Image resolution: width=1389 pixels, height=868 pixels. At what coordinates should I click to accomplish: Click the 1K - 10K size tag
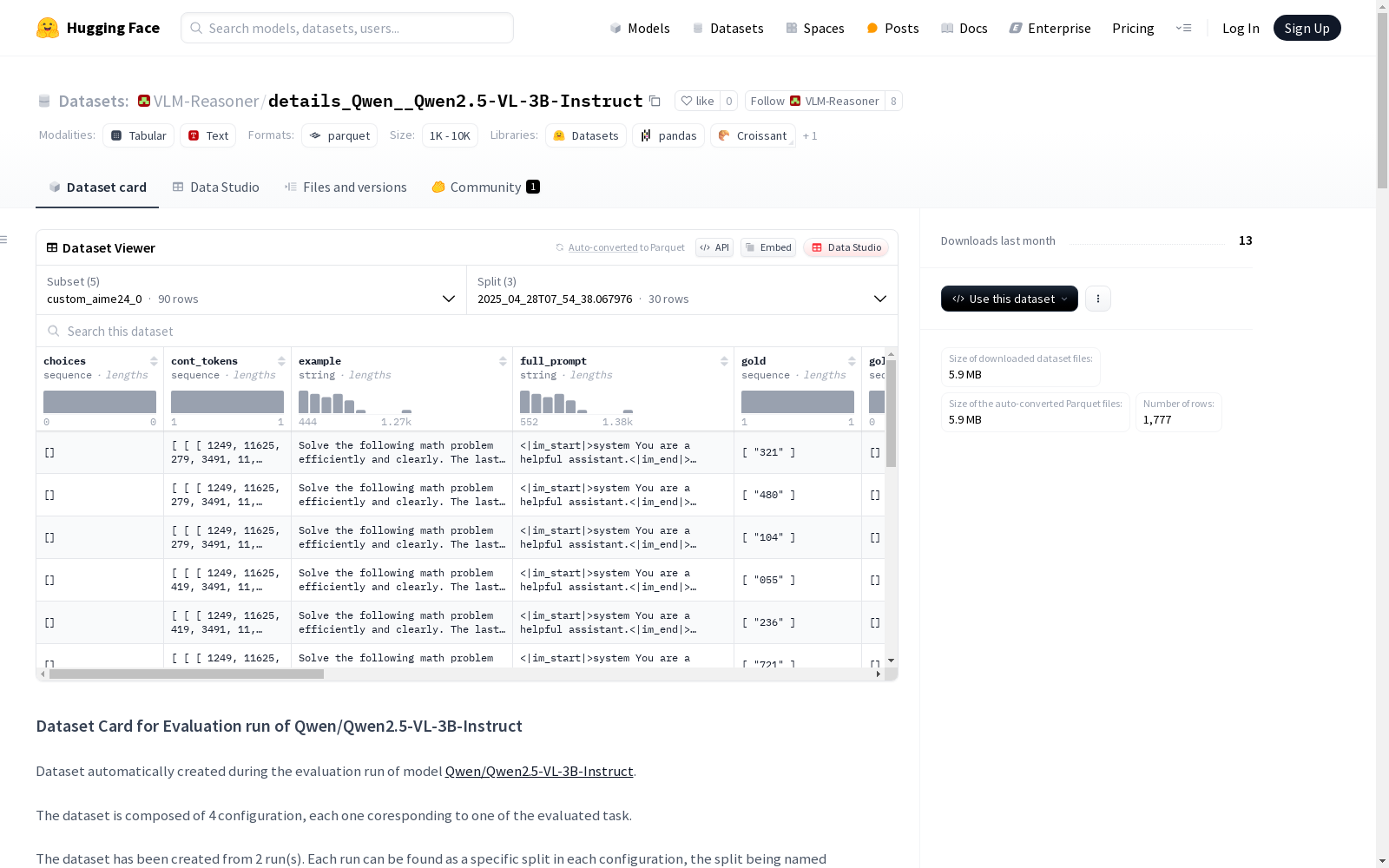[450, 135]
